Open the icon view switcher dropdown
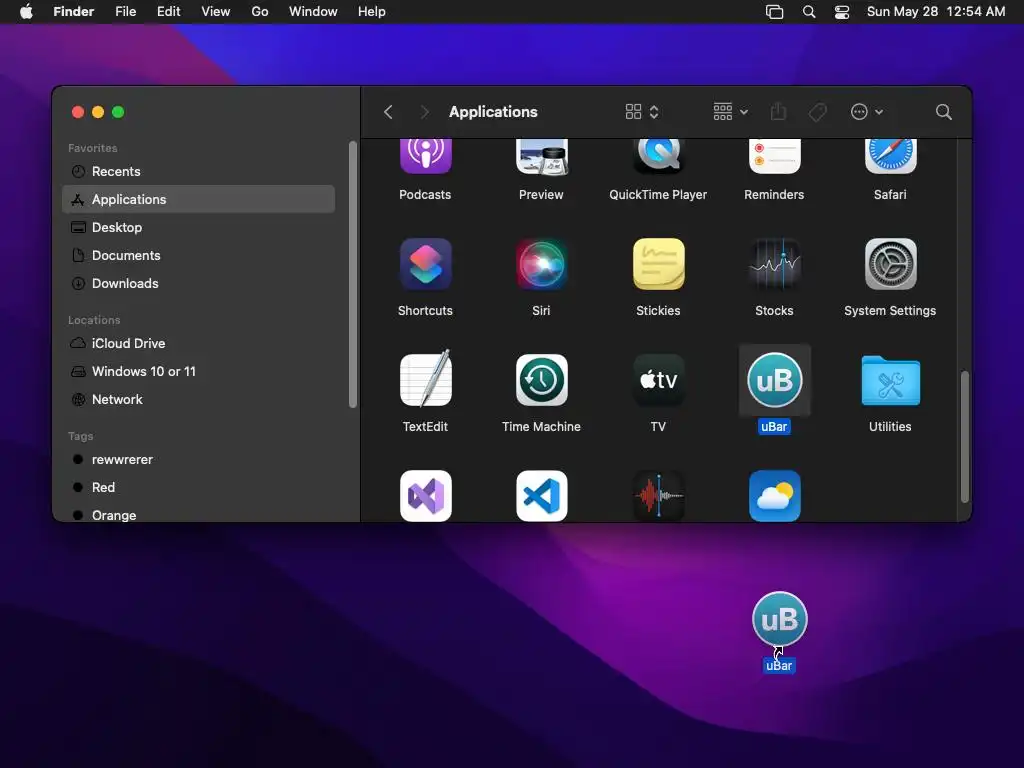The height and width of the screenshot is (768, 1024). [642, 112]
